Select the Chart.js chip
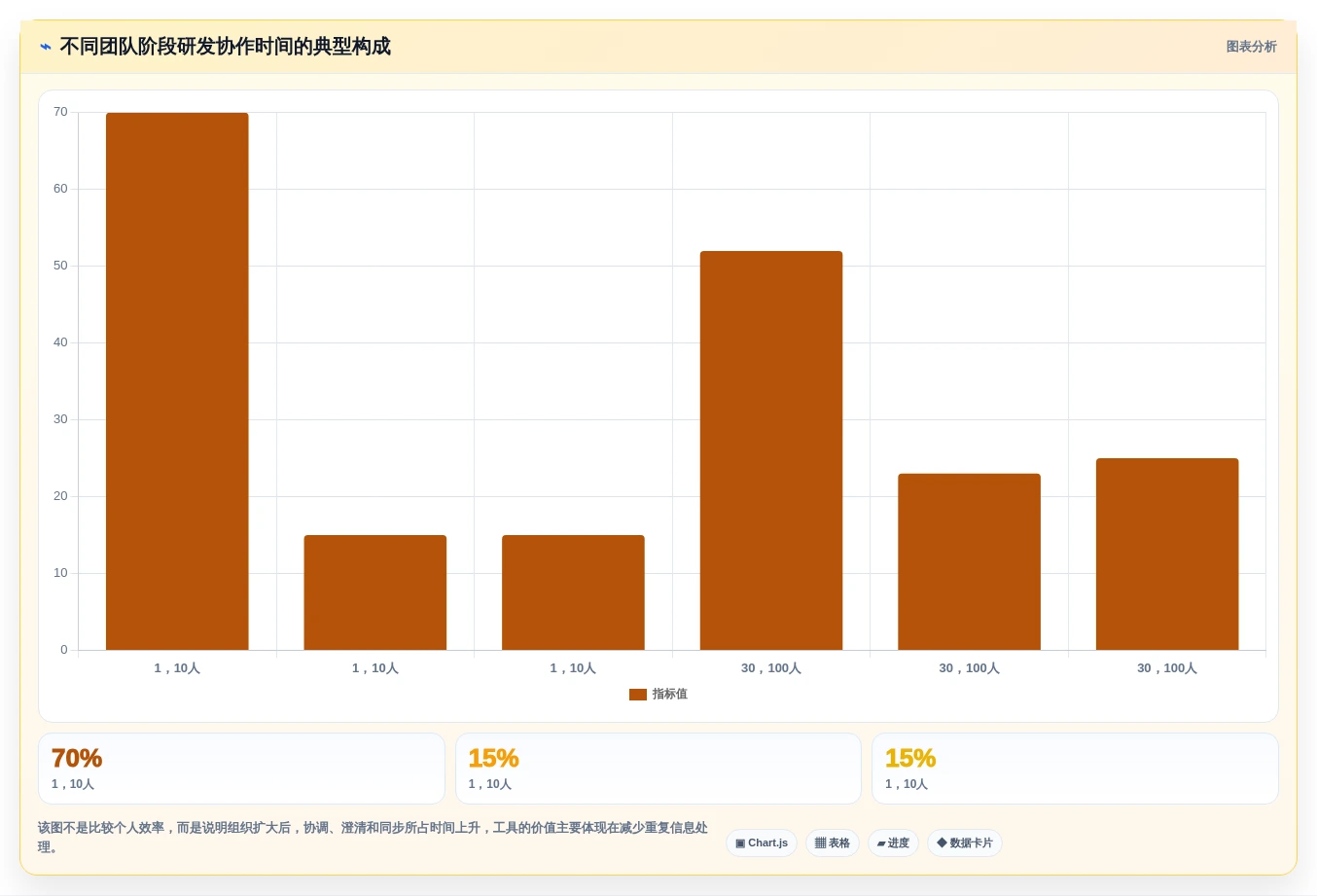The image size is (1317, 896). point(762,842)
